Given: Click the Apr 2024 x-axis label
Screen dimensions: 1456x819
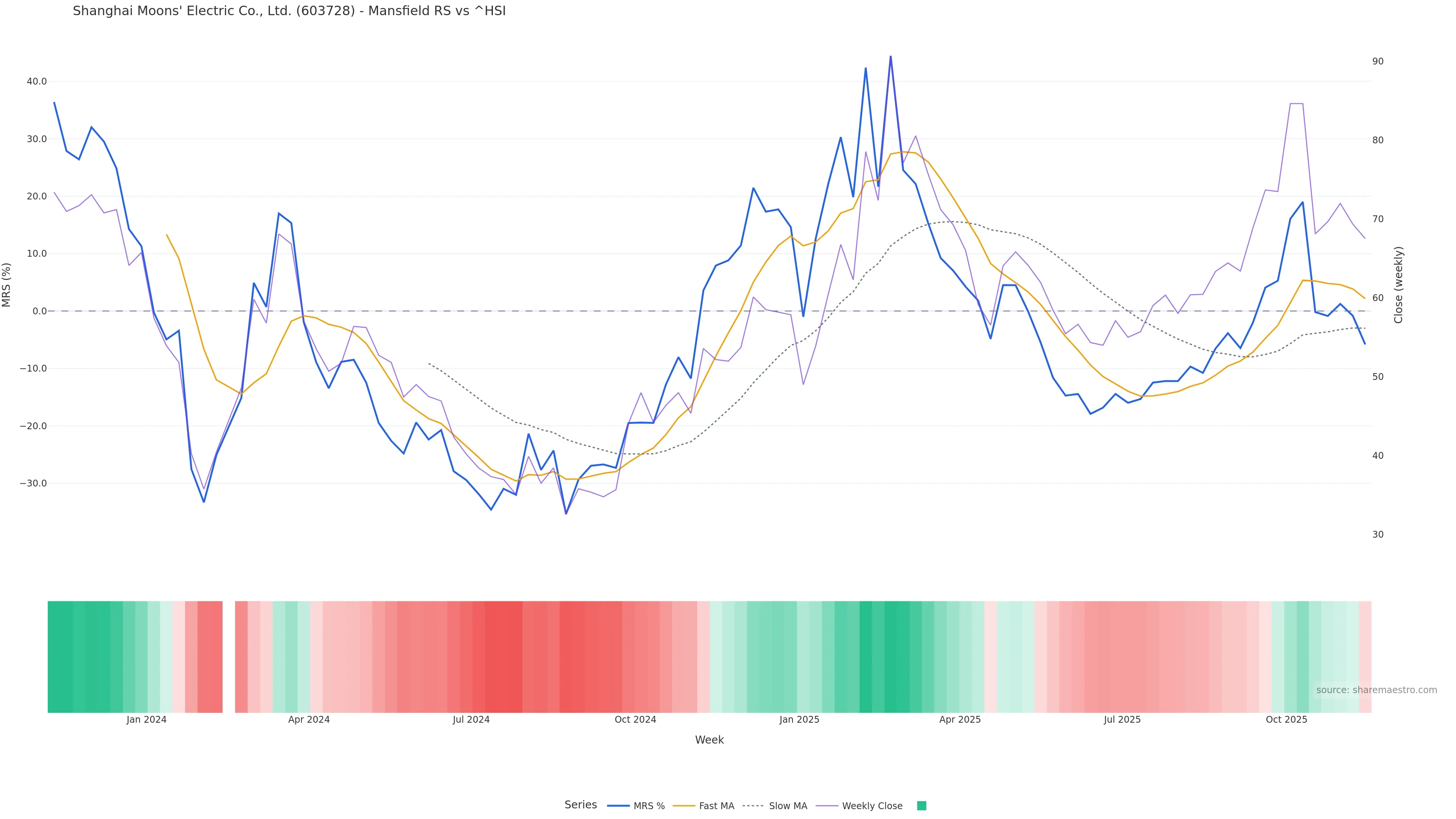Looking at the screenshot, I should (309, 720).
